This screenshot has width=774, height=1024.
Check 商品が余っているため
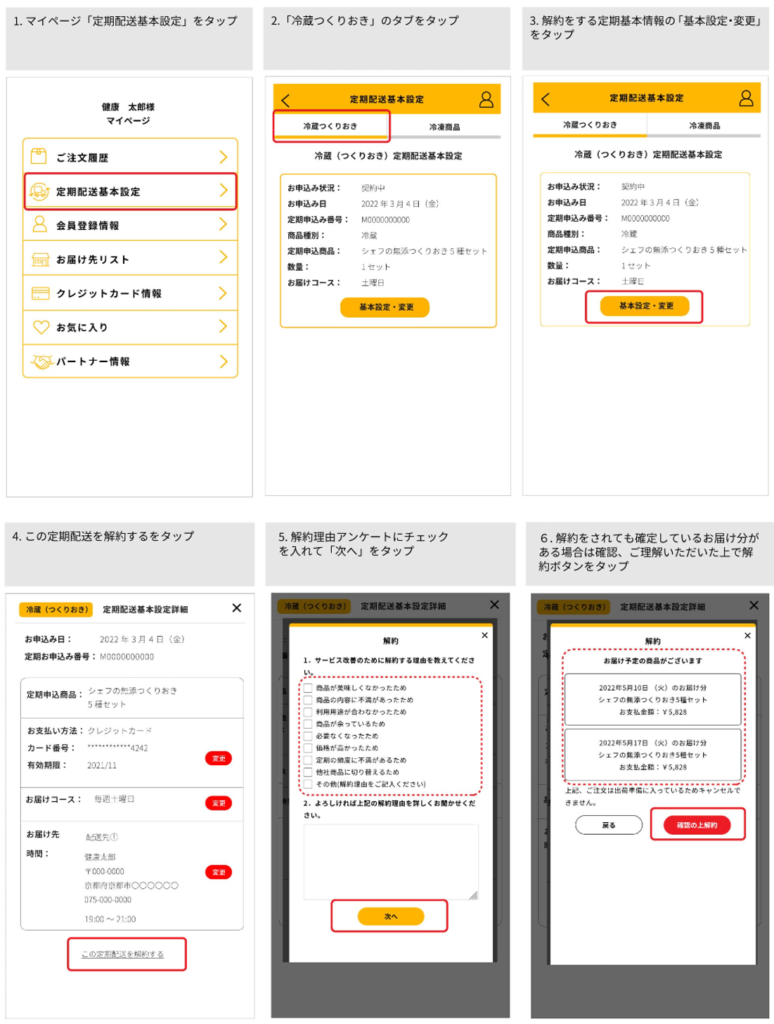308,724
